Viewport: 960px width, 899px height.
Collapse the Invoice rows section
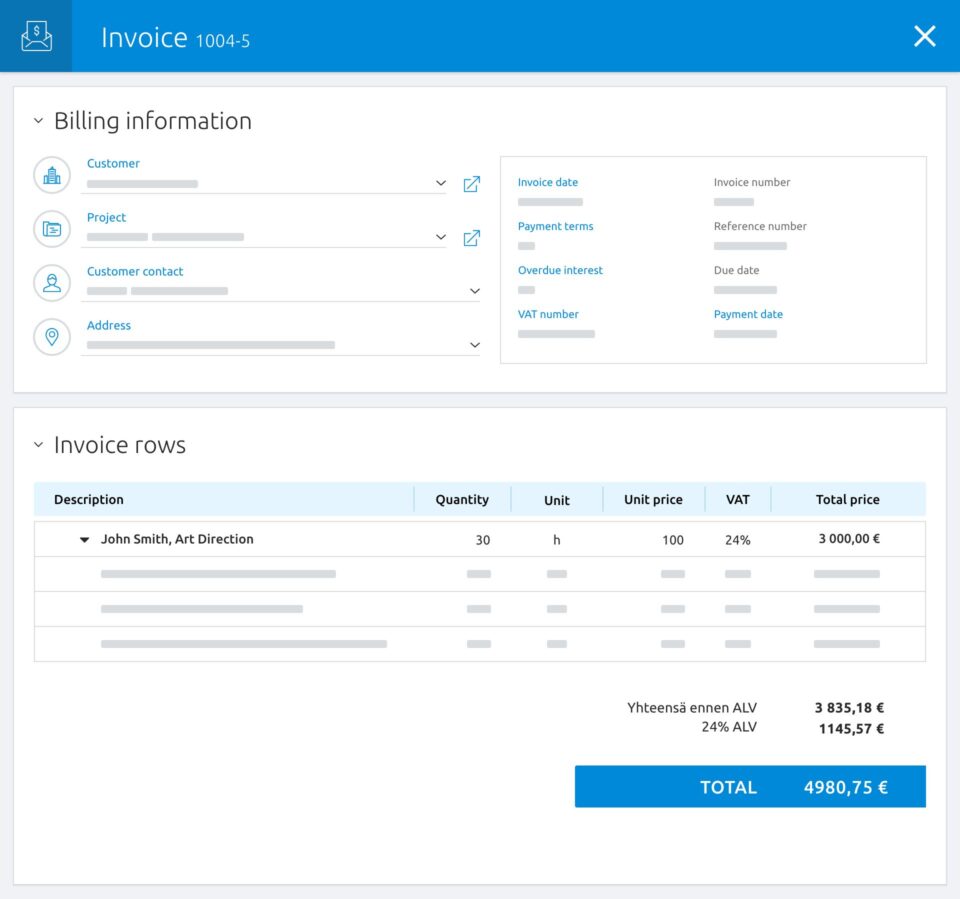click(38, 445)
